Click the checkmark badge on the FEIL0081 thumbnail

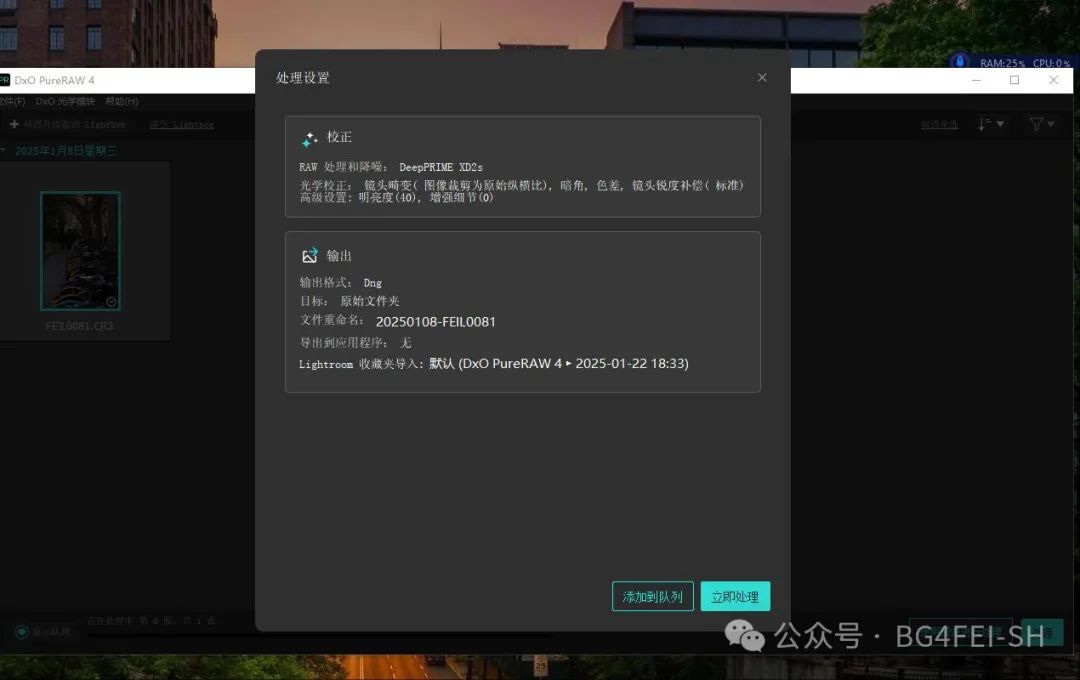pos(111,301)
